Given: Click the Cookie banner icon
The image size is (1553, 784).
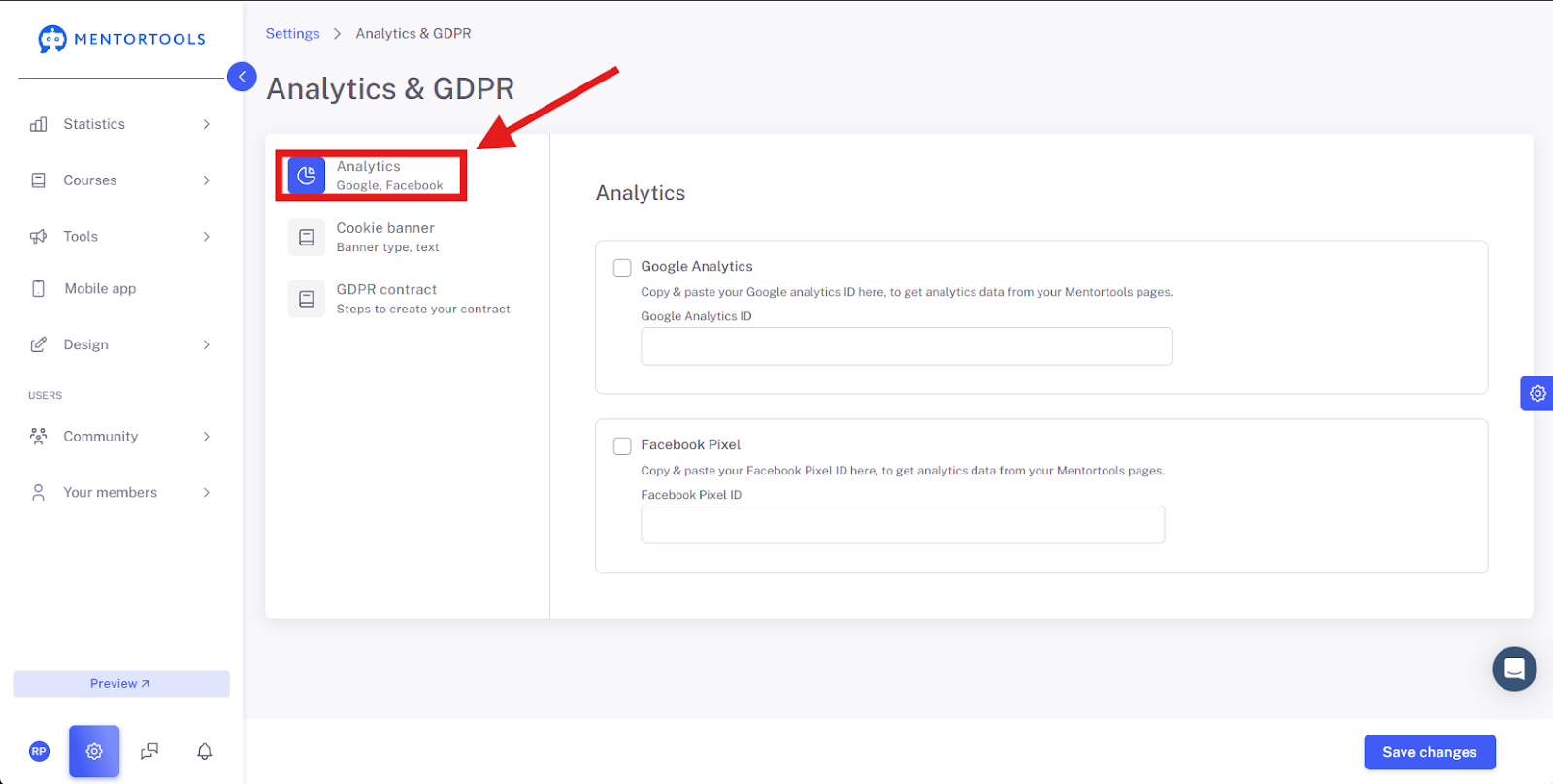Looking at the screenshot, I should pyautogui.click(x=307, y=238).
